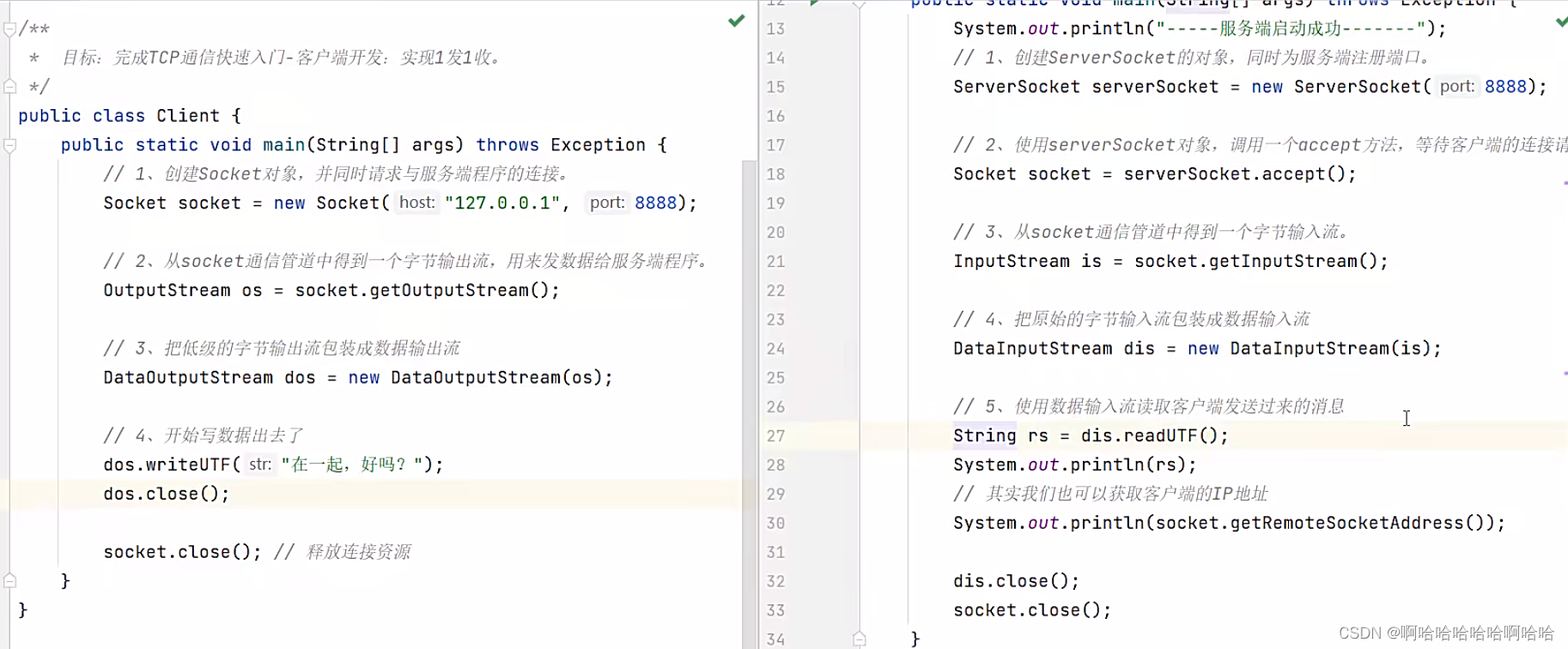Click 'str:' parameter hint in writeUTF

point(260,464)
